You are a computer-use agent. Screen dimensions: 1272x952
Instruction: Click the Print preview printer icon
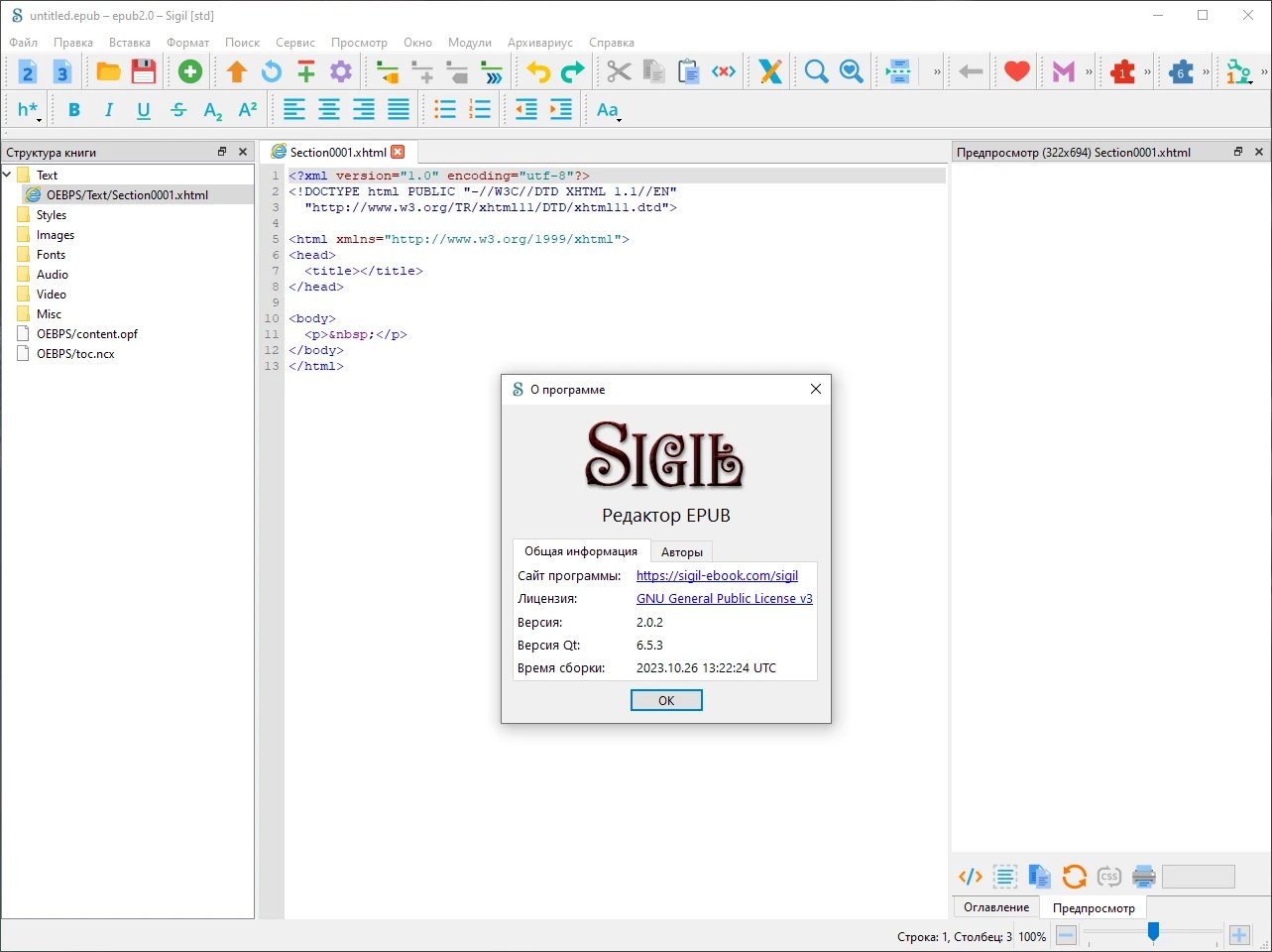[x=1144, y=877]
